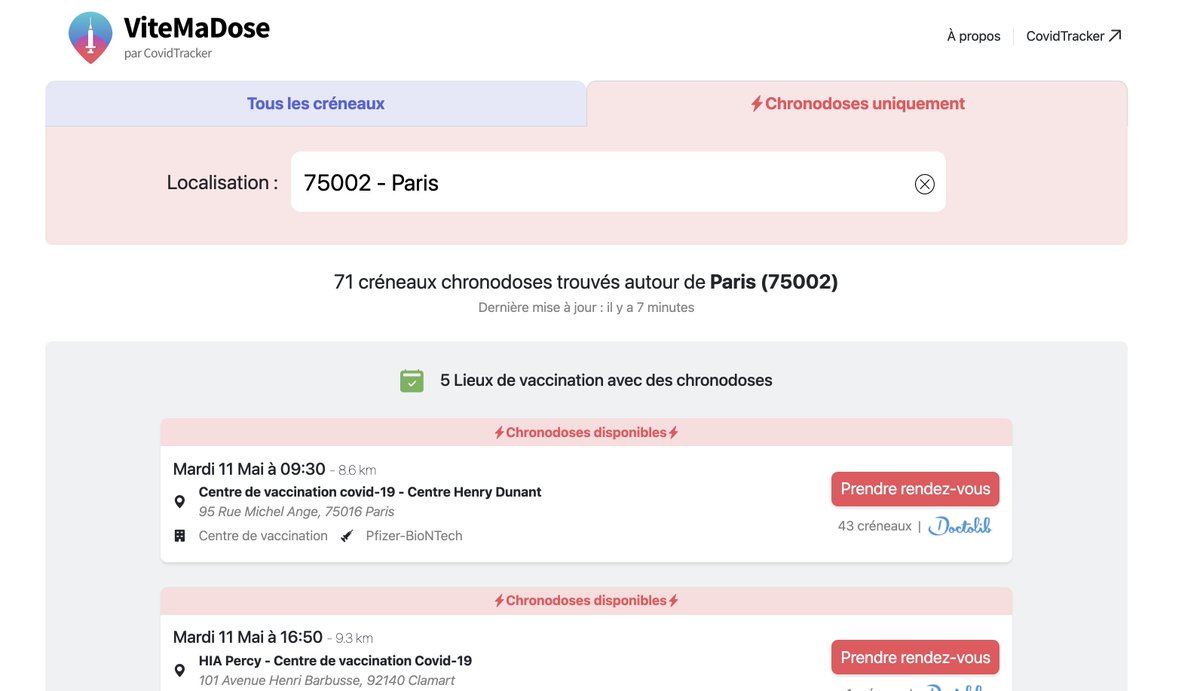The image size is (1200, 691).
Task: Book the Centre Henry Dunant appointment via Prendre rendez-vous
Action: (915, 489)
